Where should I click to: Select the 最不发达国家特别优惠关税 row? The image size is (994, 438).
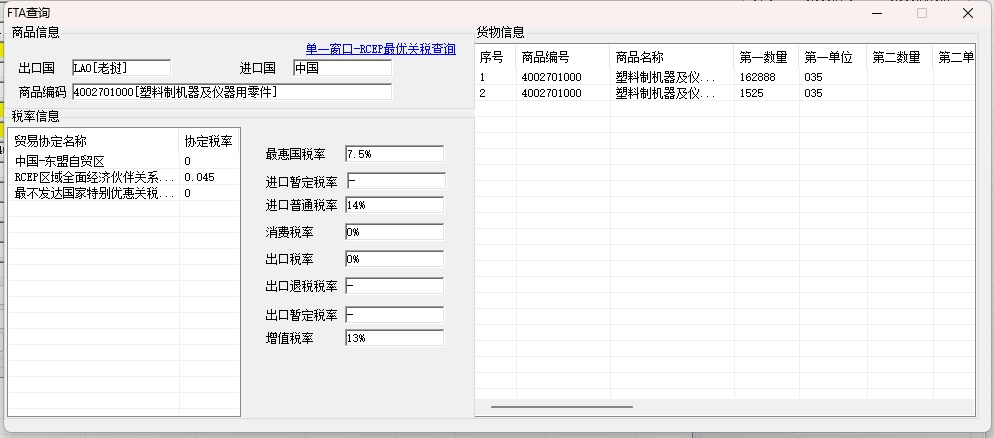(x=124, y=193)
